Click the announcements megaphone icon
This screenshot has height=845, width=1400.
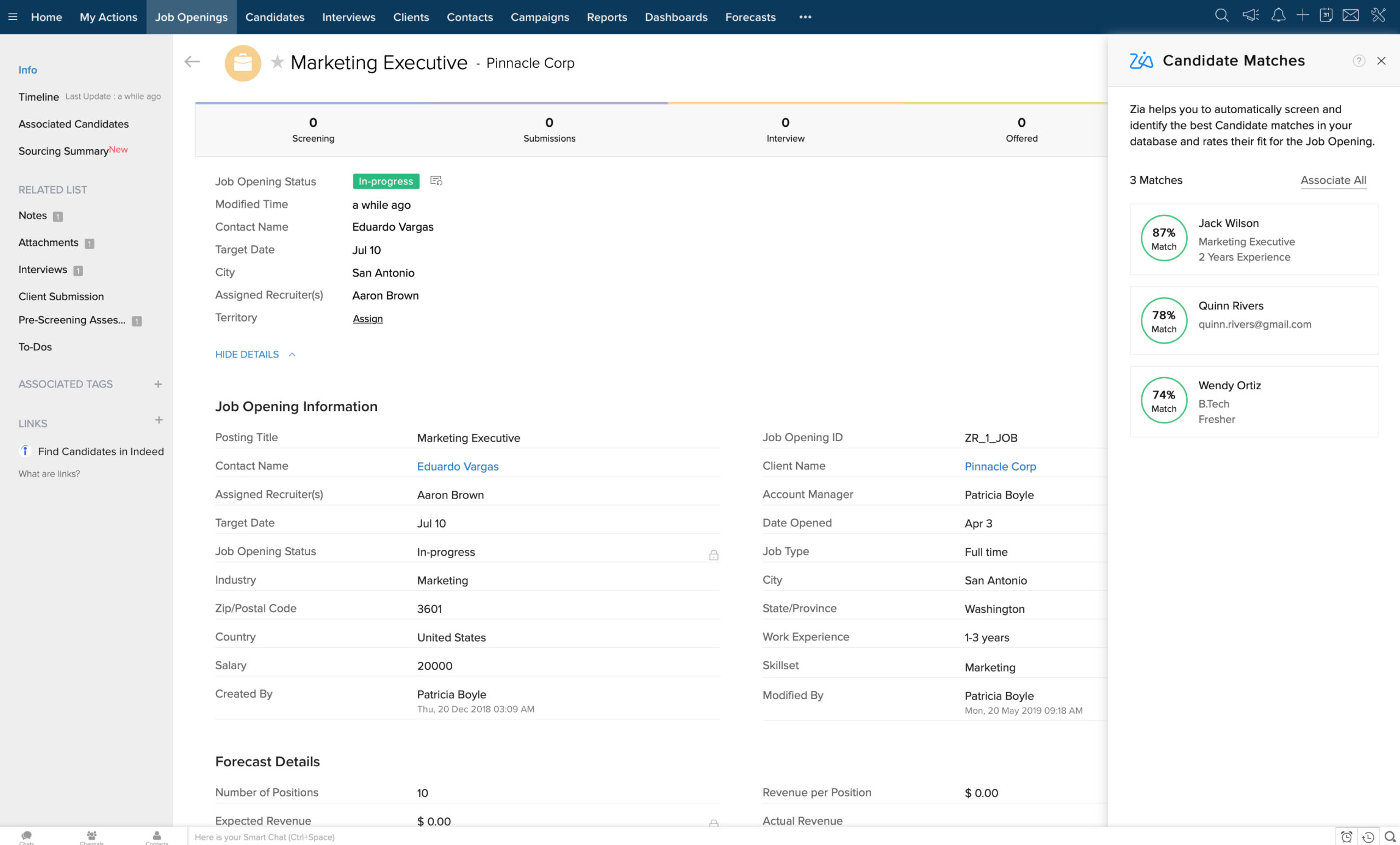[x=1251, y=15]
